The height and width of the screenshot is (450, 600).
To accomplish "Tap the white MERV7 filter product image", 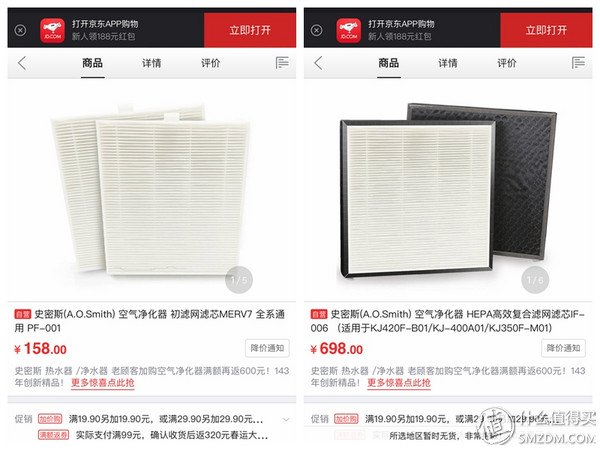I will point(151,189).
